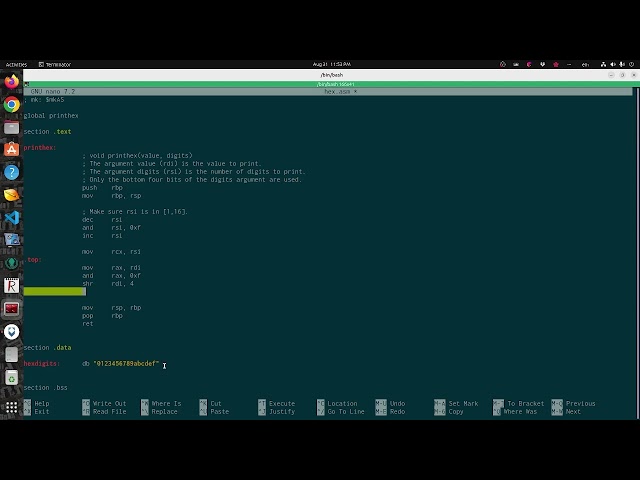The height and width of the screenshot is (480, 640).
Task: Select the red Terminator icon in the dock
Action: pyautogui.click(x=11, y=309)
